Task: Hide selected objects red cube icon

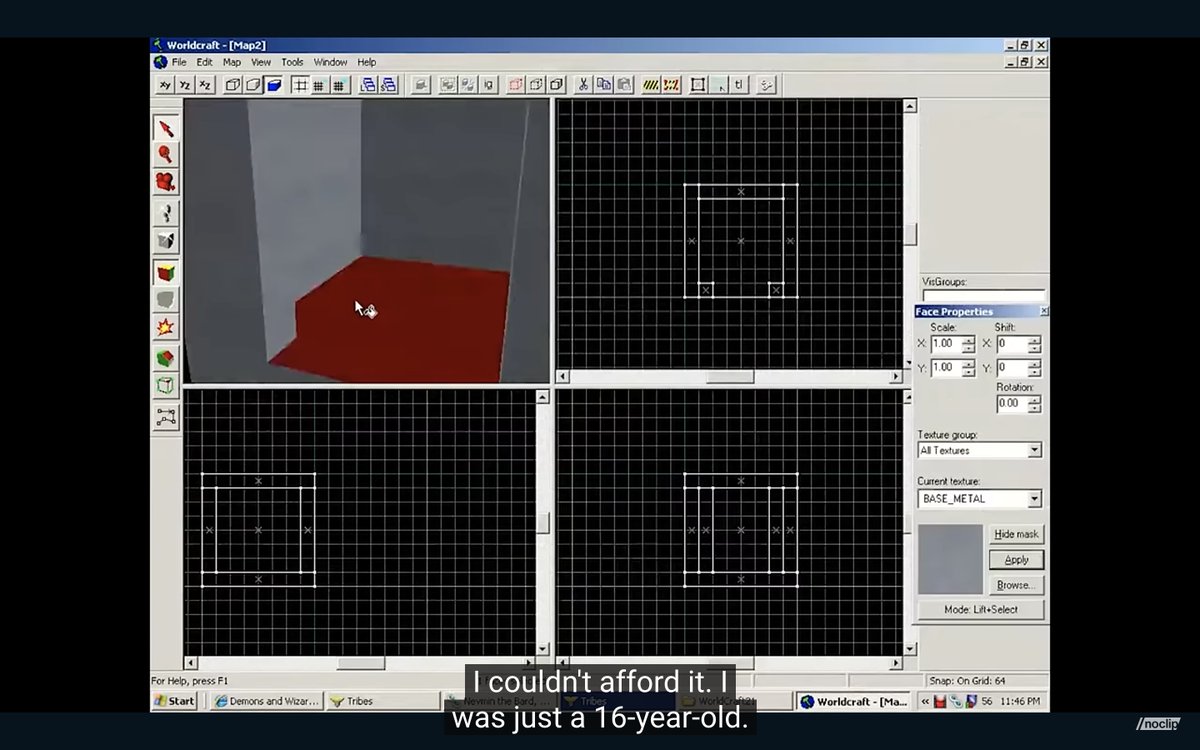Action: (517, 85)
